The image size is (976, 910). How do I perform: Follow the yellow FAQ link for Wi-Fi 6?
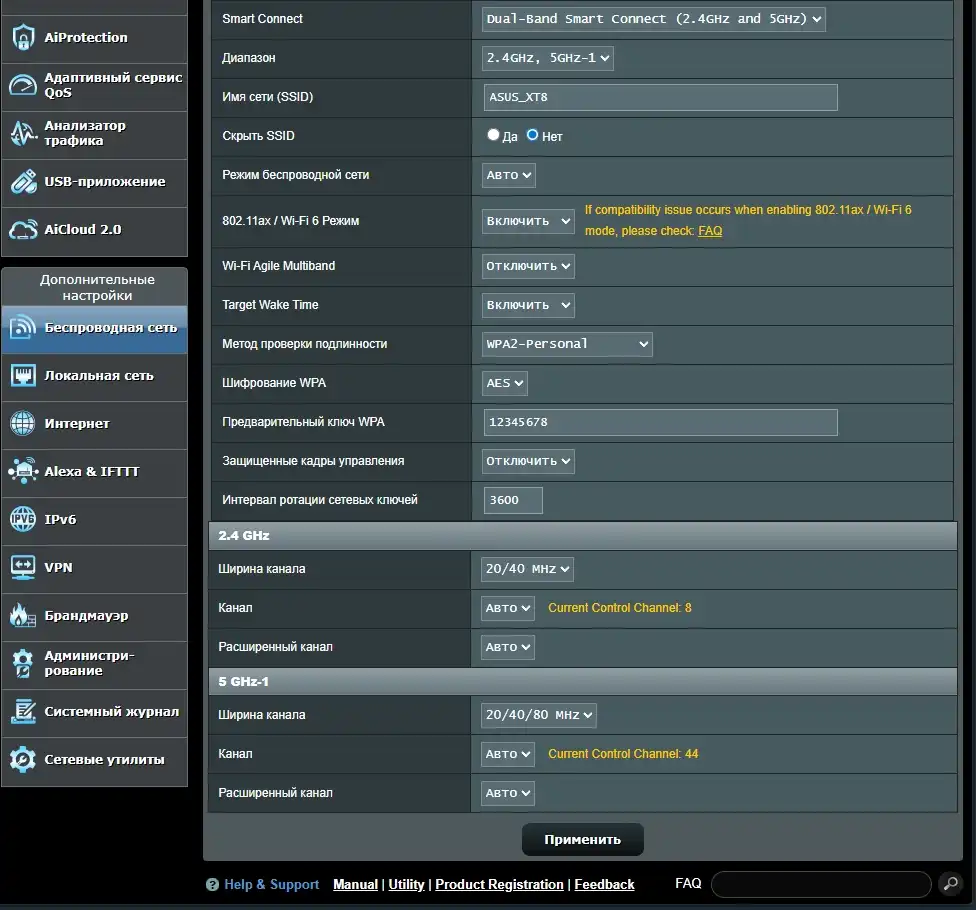(x=710, y=231)
